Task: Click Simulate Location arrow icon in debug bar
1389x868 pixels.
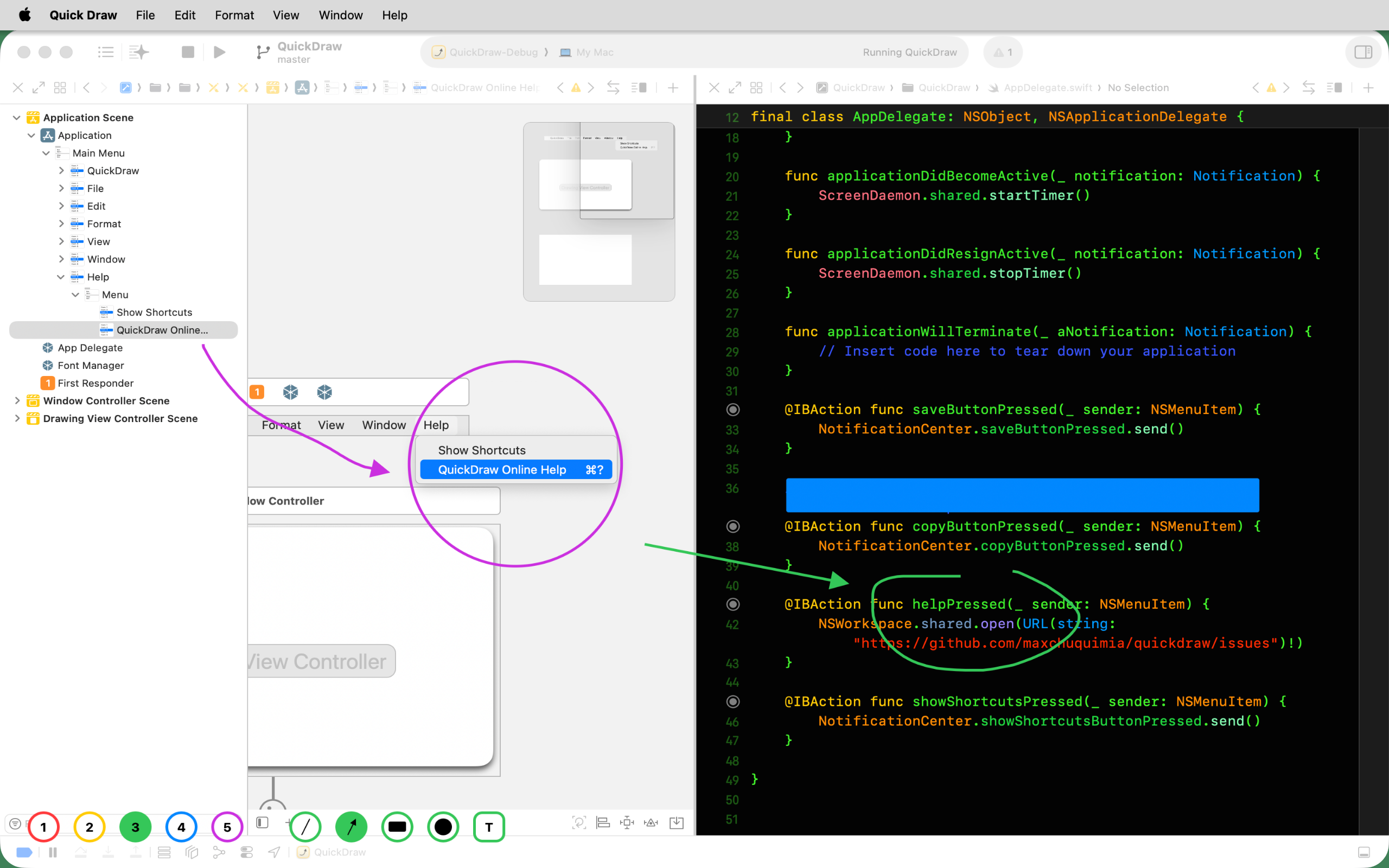Action: click(275, 852)
